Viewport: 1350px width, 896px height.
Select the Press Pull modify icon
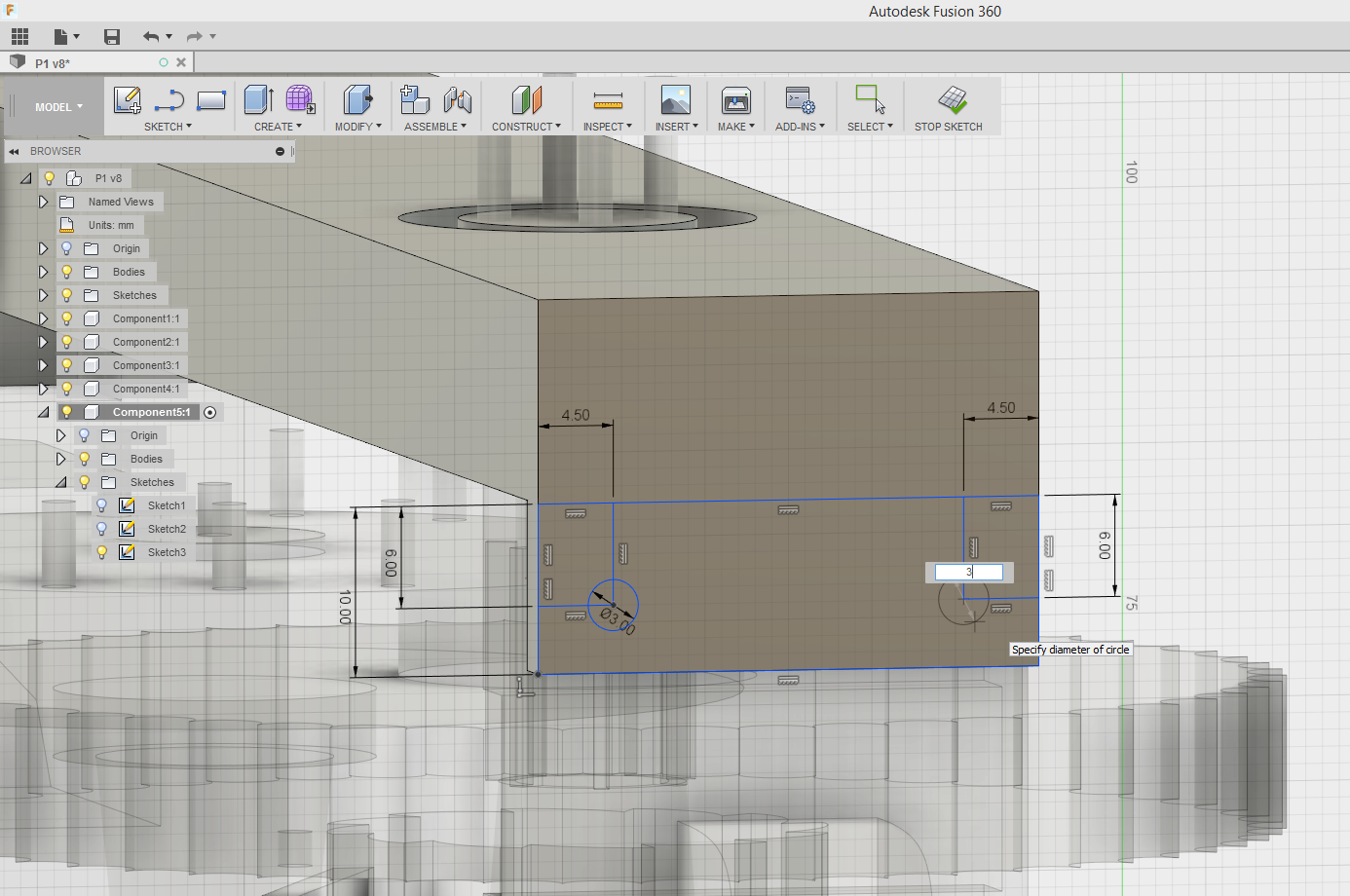point(357,99)
